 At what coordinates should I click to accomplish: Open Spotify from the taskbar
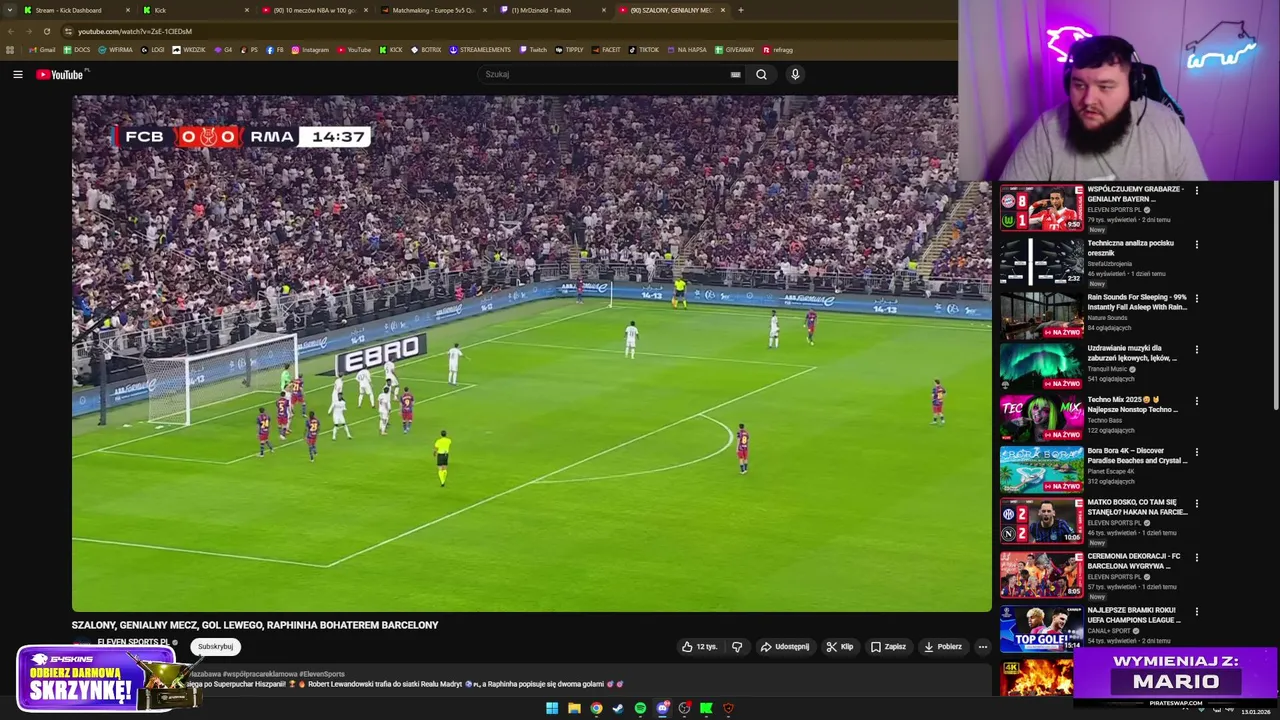[640, 708]
